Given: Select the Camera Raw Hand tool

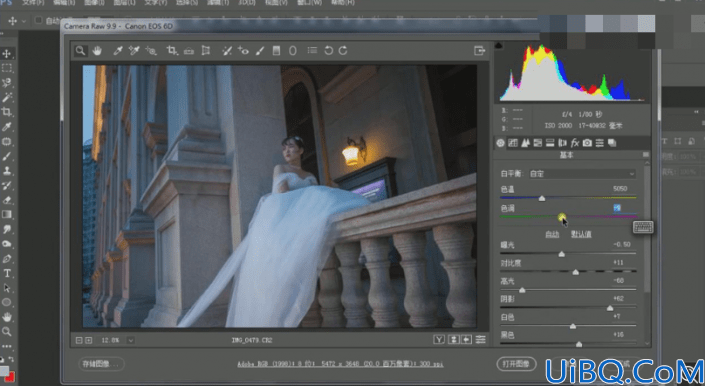Looking at the screenshot, I should click(97, 51).
